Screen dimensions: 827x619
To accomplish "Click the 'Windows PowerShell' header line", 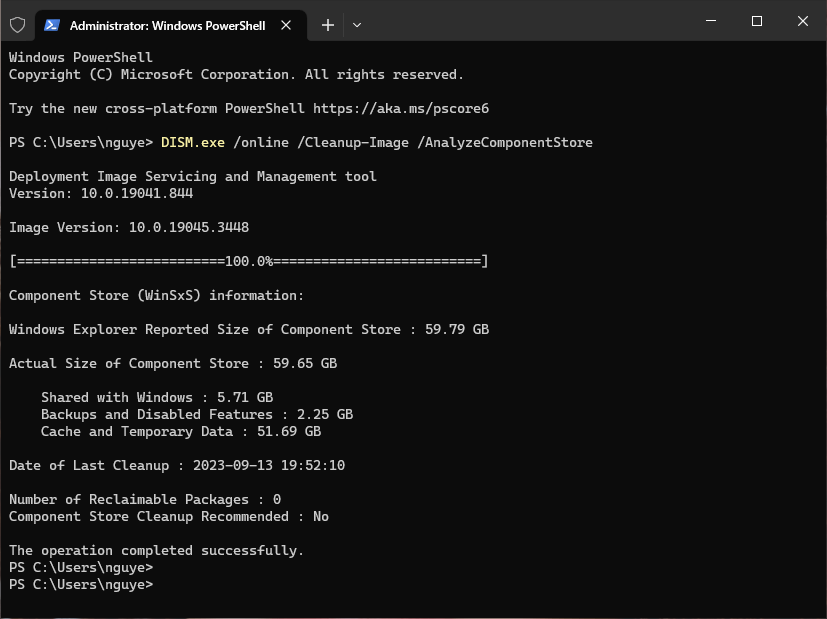I will (x=81, y=57).
